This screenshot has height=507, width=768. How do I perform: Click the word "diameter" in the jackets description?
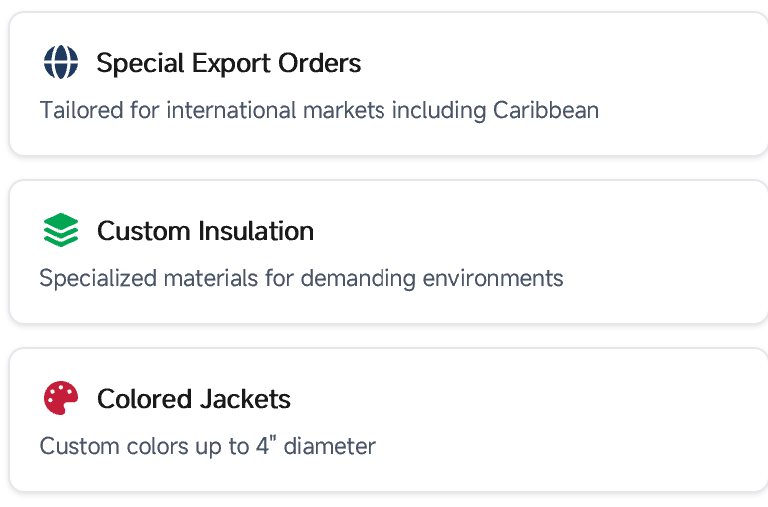click(330, 446)
